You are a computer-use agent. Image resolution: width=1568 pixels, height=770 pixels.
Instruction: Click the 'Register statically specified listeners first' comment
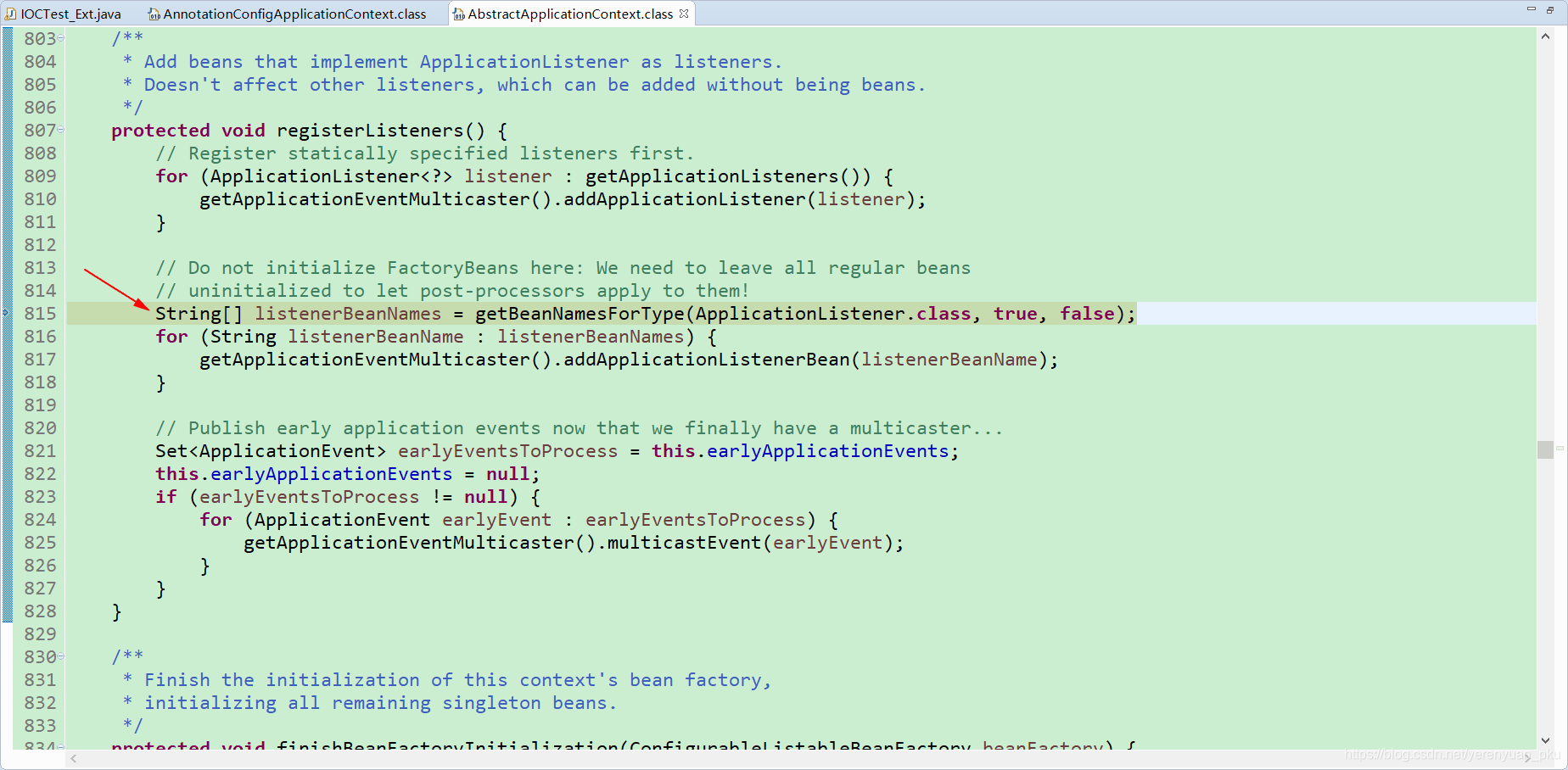pyautogui.click(x=424, y=153)
